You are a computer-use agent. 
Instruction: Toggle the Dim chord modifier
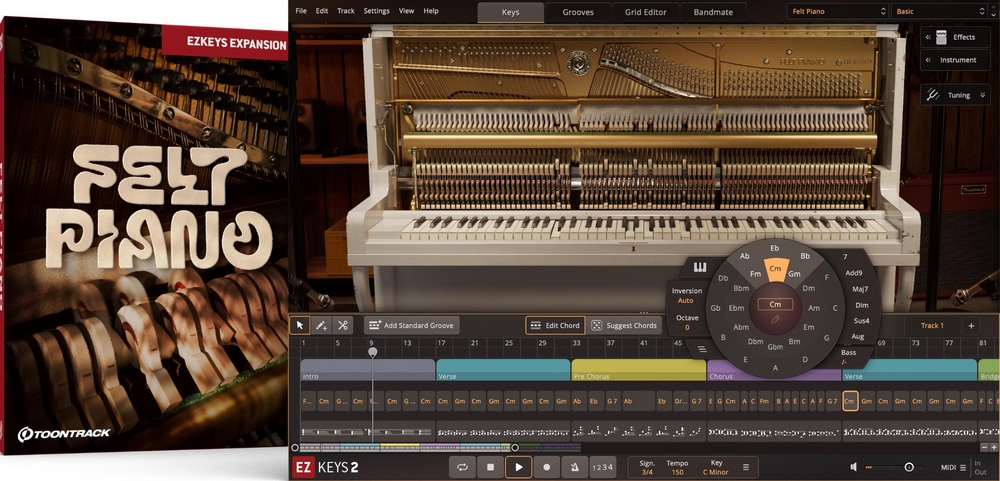[862, 305]
